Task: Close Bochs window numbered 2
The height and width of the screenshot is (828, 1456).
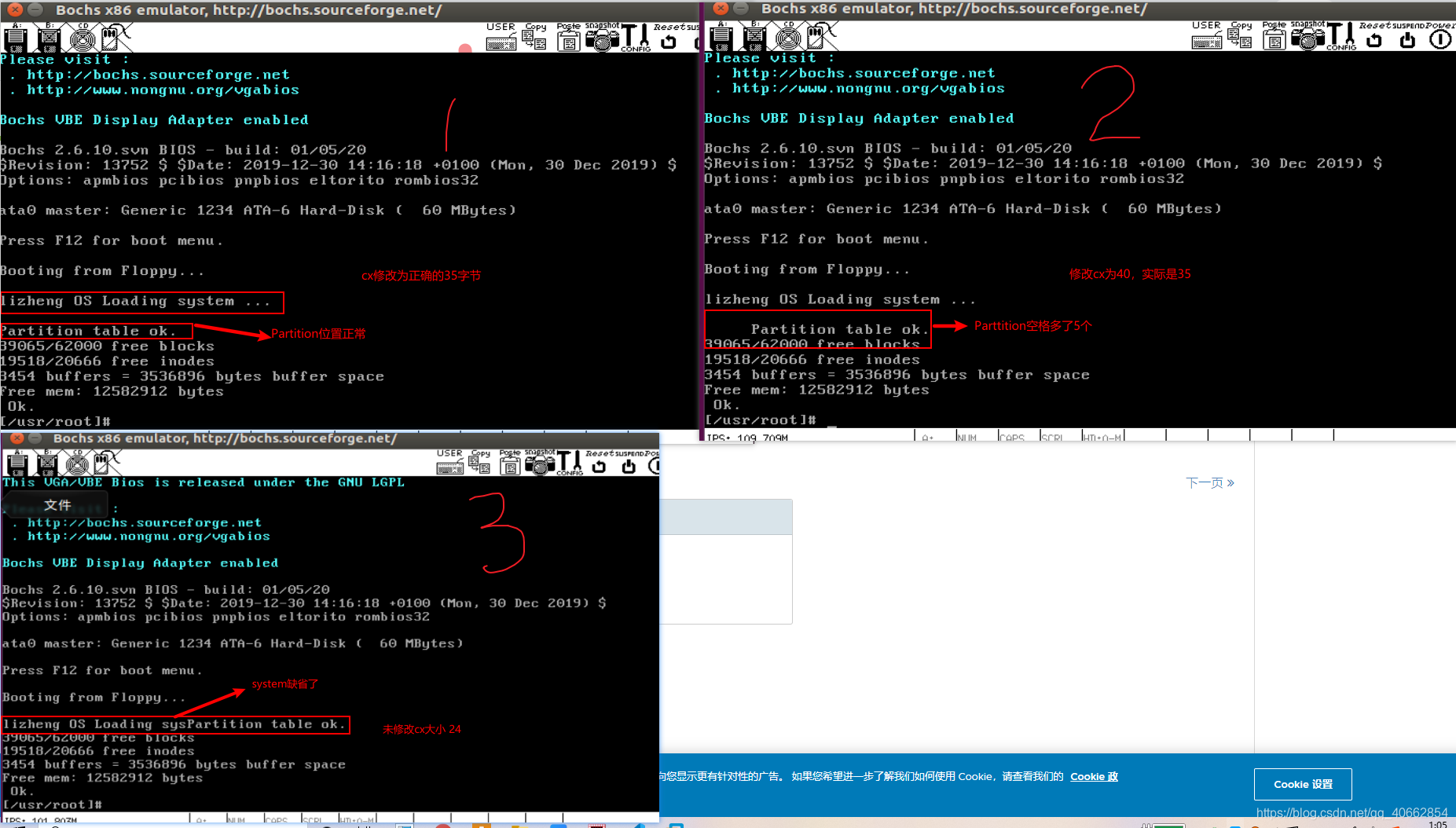Action: 721,9
